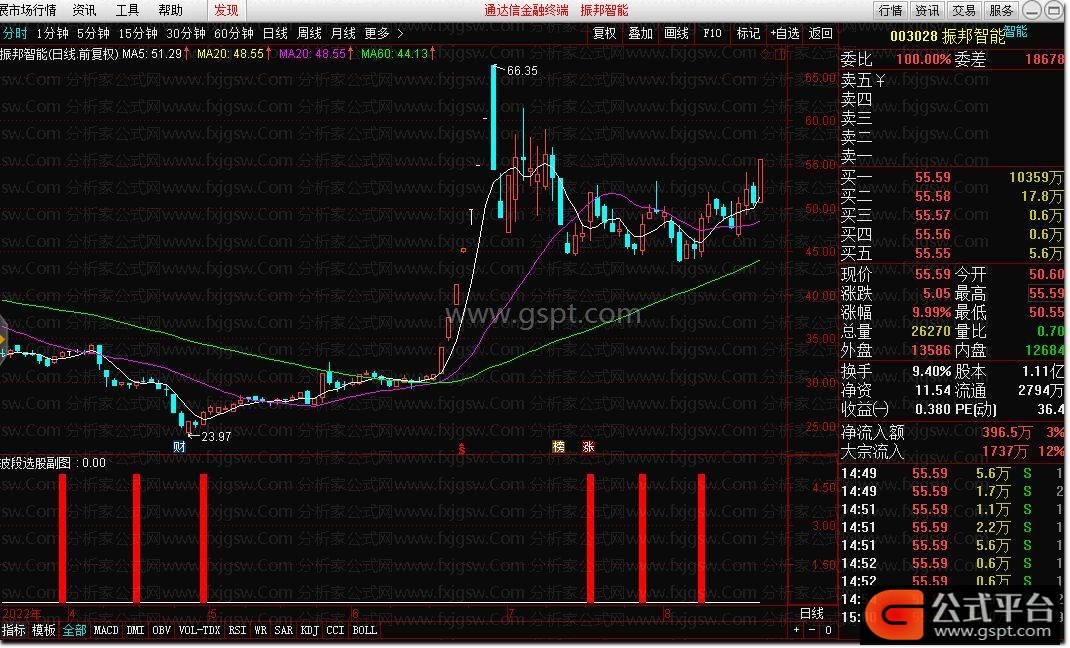Click the 买一 price 55.59
Image resolution: width=1070 pixels, height=648 pixels.
point(932,177)
